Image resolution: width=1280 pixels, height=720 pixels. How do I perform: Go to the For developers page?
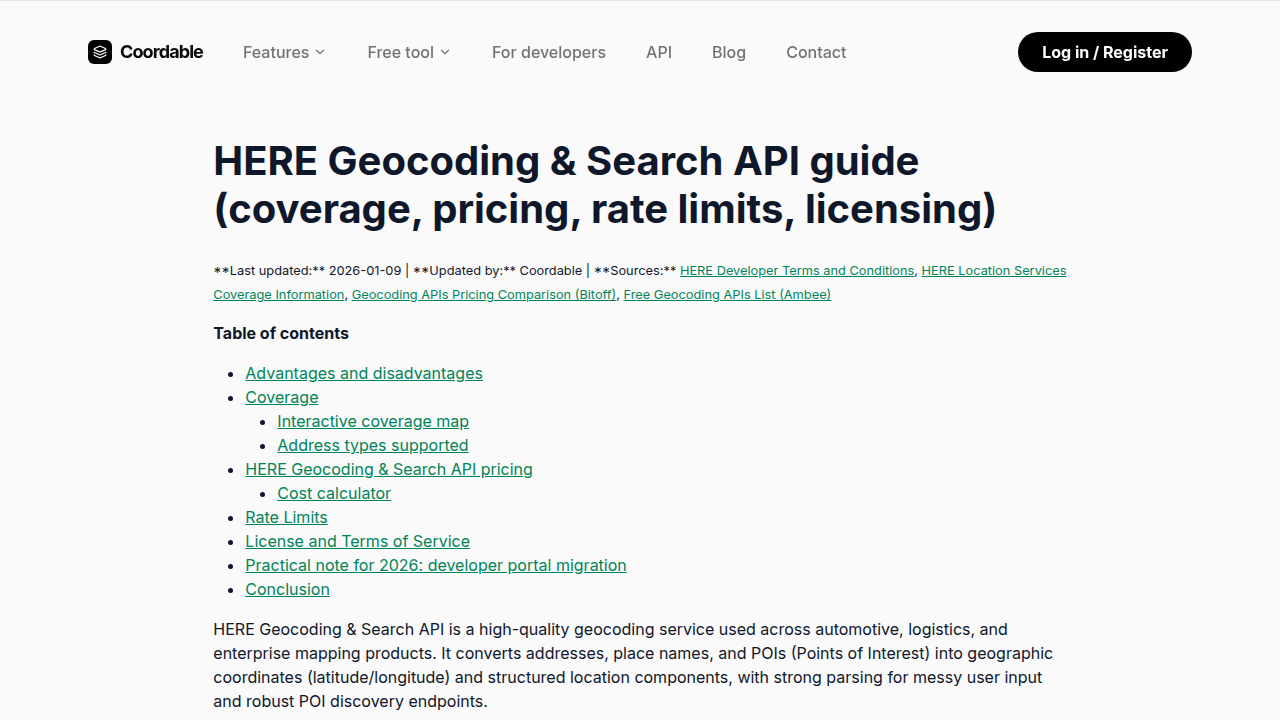pyautogui.click(x=549, y=52)
